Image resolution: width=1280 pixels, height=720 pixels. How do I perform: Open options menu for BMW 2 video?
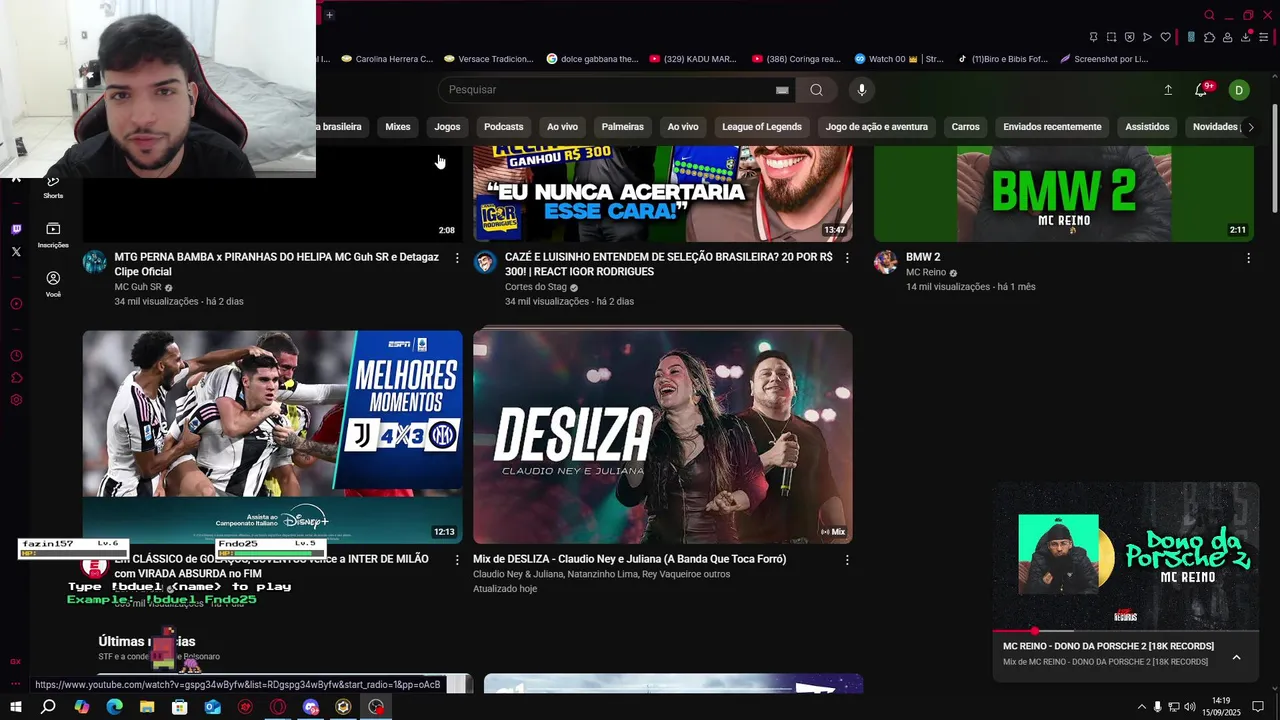click(x=1248, y=258)
